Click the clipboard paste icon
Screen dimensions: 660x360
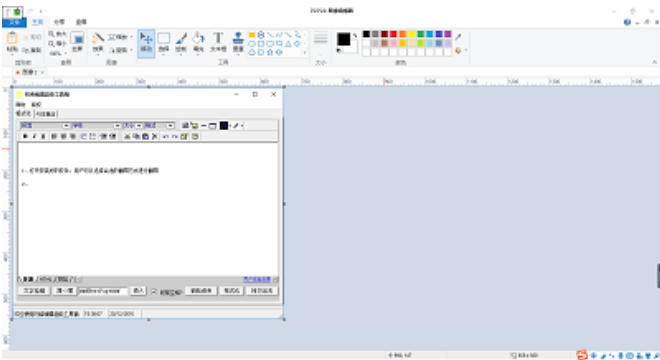tap(12, 42)
